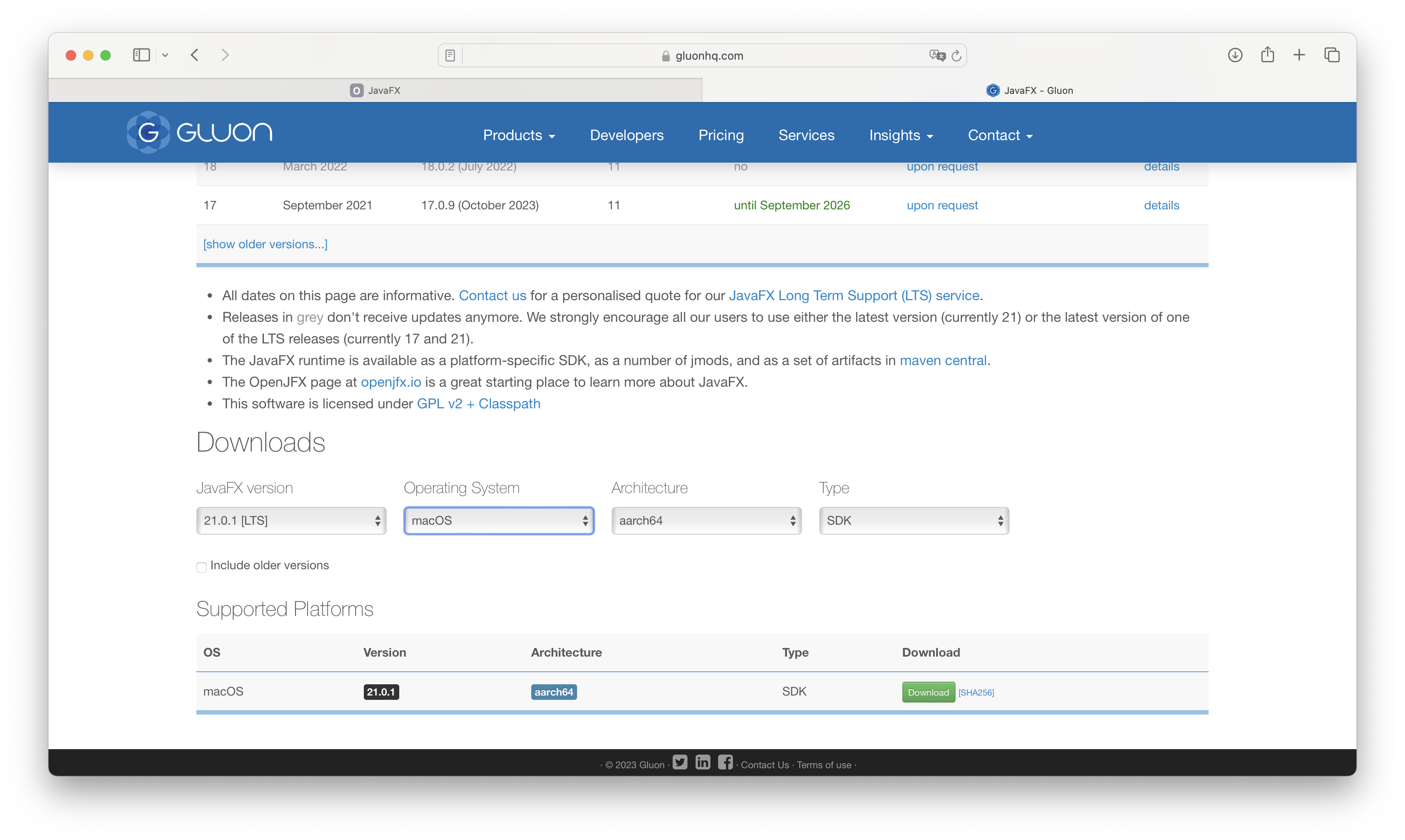This screenshot has height=840, width=1405.
Task: Click the green Download button
Action: tap(928, 692)
